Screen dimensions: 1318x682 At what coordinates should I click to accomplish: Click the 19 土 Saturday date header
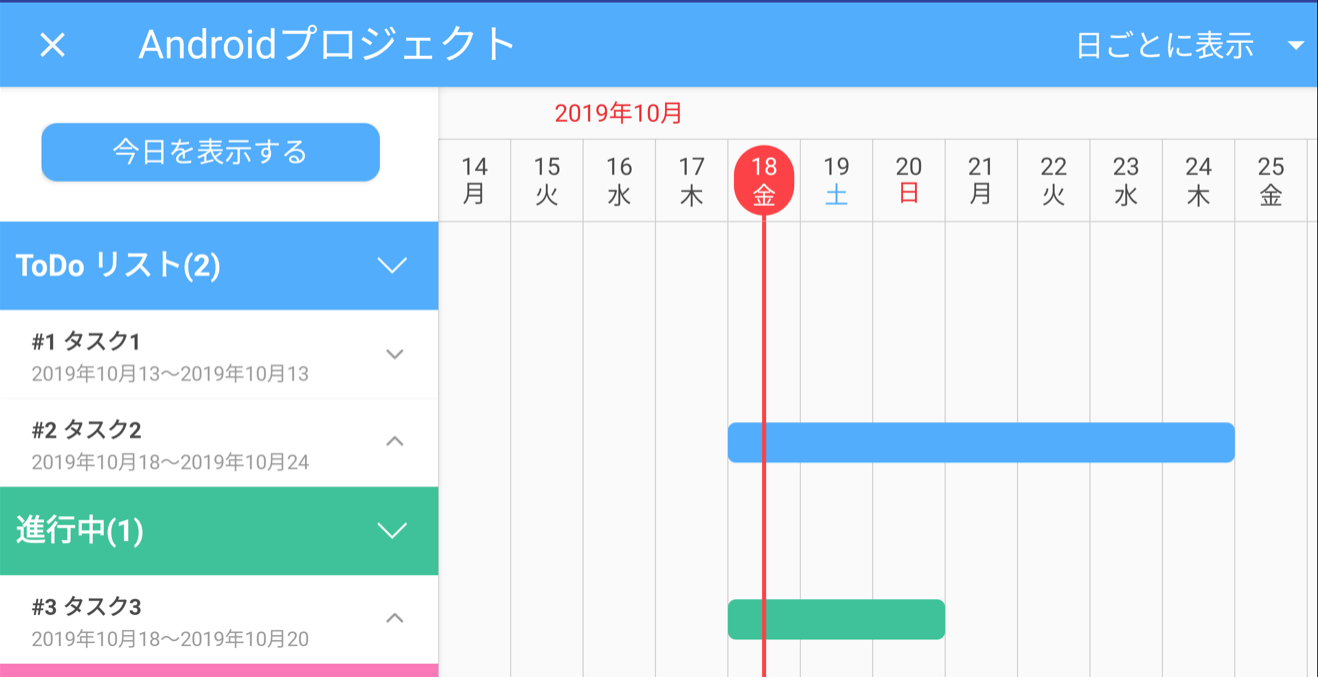coord(836,181)
